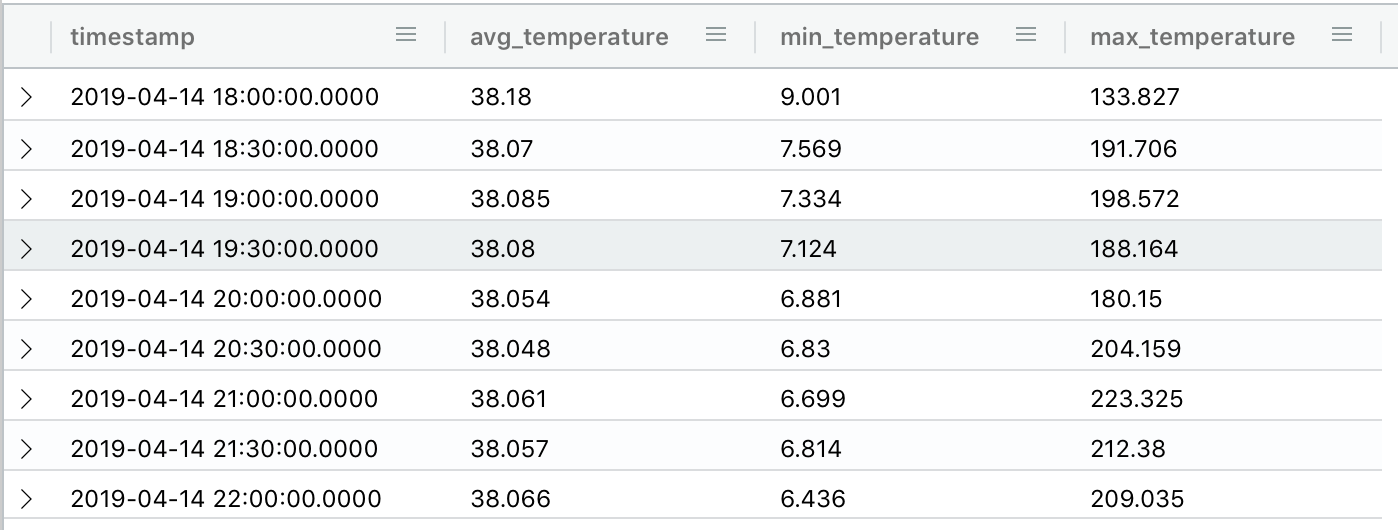This screenshot has height=530, width=1398.
Task: Expand the highlighted 19:30:00 row
Action: 27,248
